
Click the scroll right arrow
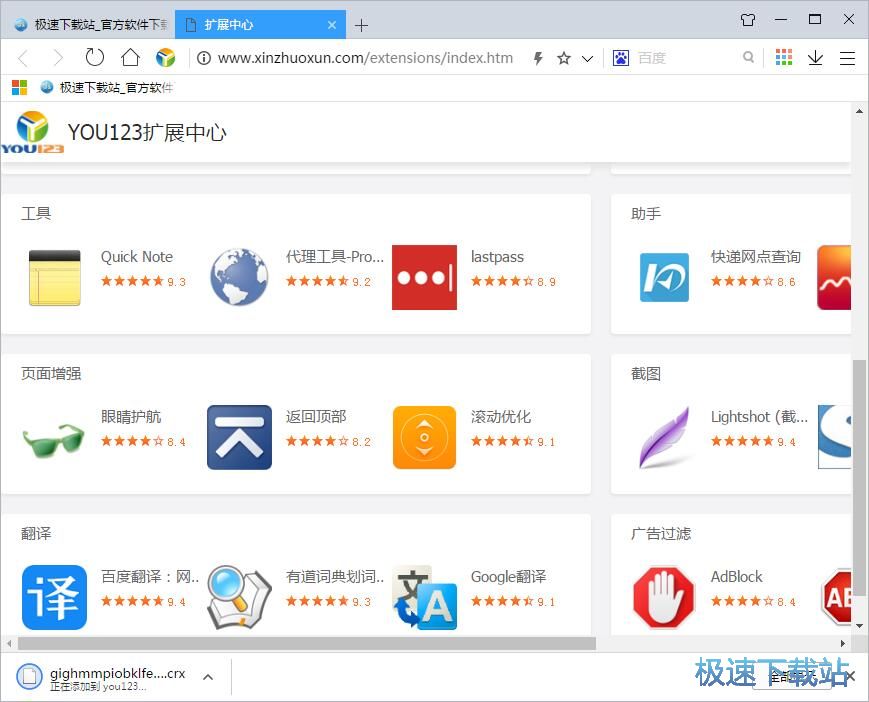click(x=842, y=643)
